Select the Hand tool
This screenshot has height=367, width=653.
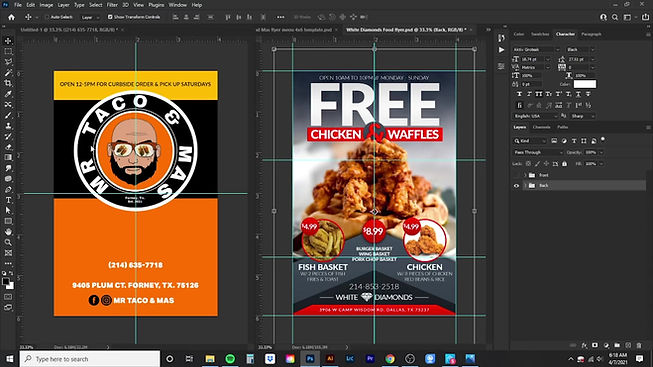[8, 232]
